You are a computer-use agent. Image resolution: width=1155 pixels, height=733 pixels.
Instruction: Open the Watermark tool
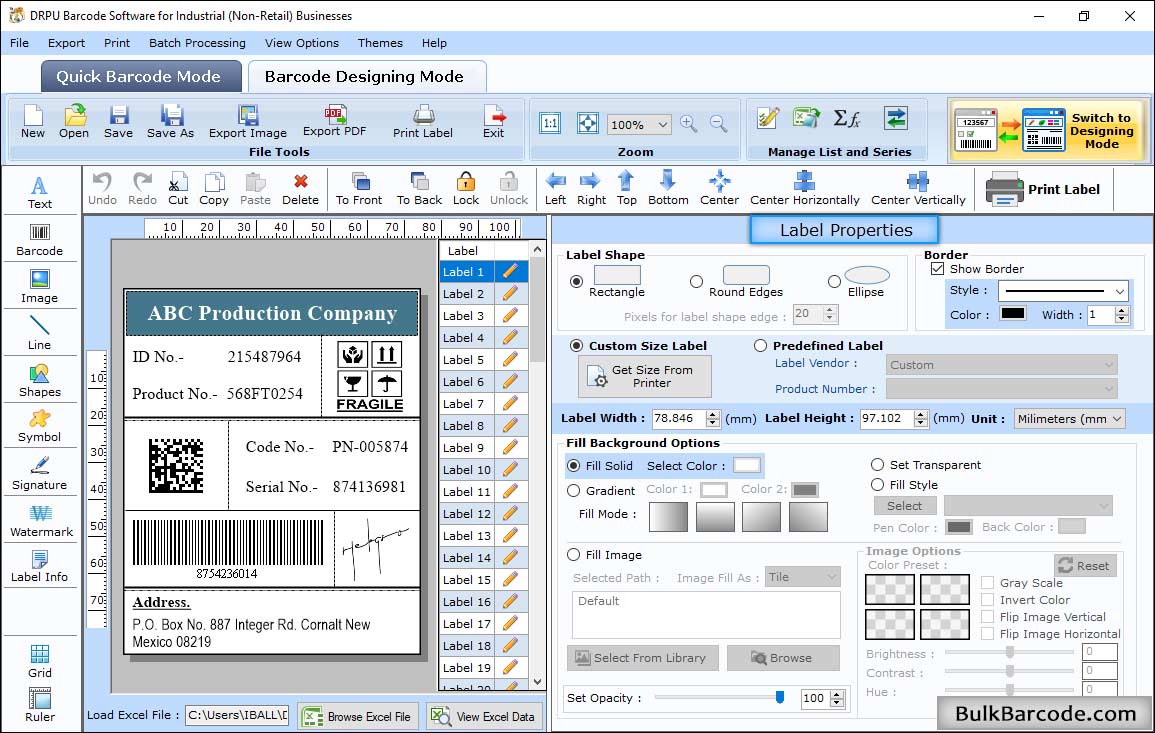tap(40, 521)
